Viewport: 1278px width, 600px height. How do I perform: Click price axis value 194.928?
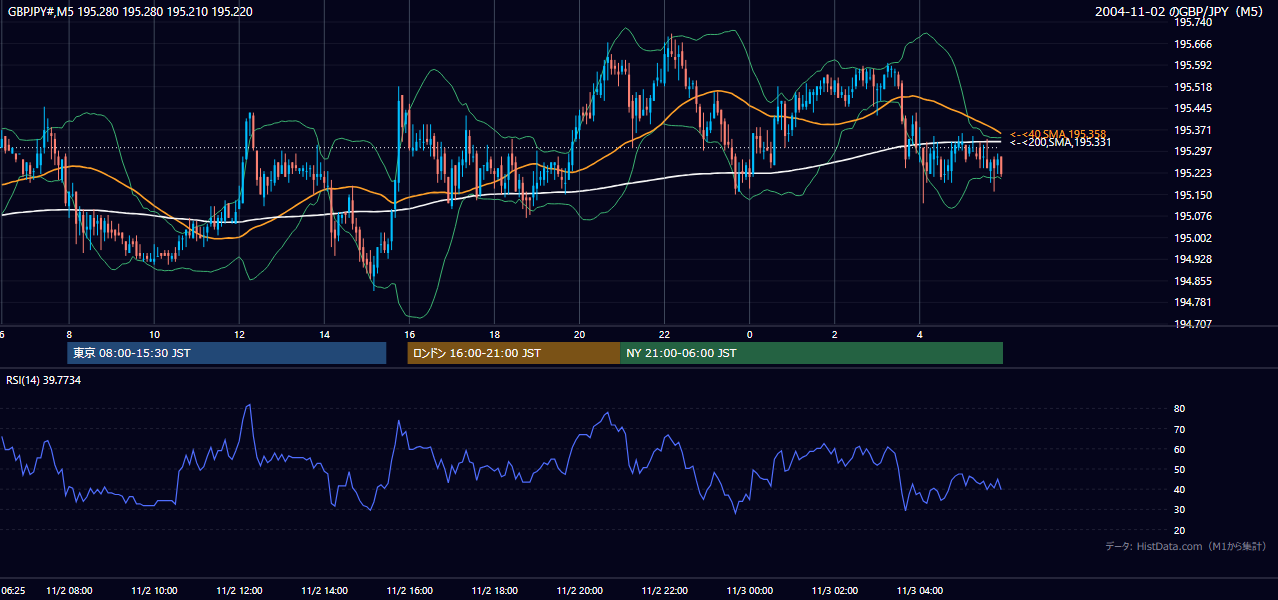[x=1193, y=259]
